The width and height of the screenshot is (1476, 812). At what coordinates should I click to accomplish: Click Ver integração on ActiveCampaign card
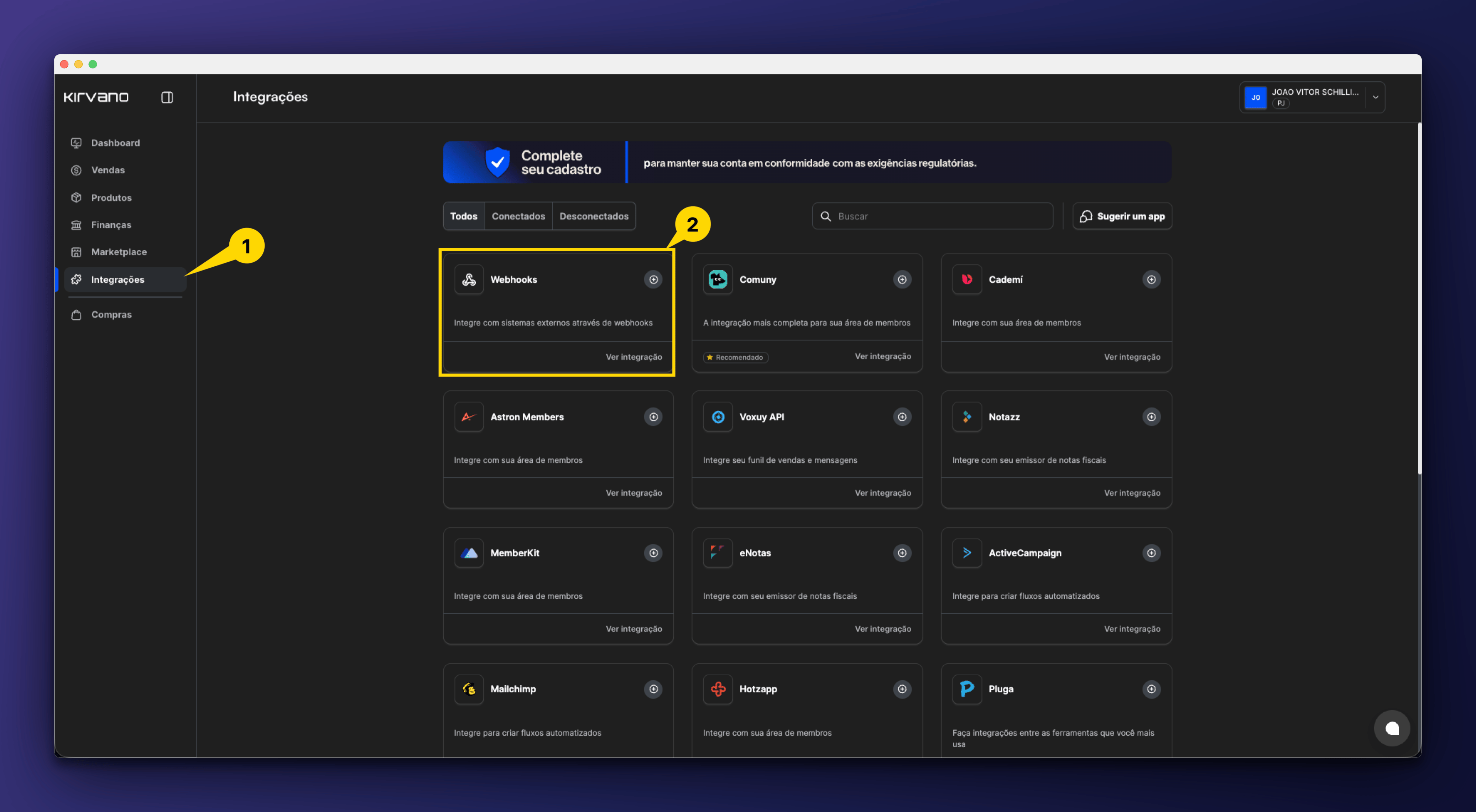1132,629
